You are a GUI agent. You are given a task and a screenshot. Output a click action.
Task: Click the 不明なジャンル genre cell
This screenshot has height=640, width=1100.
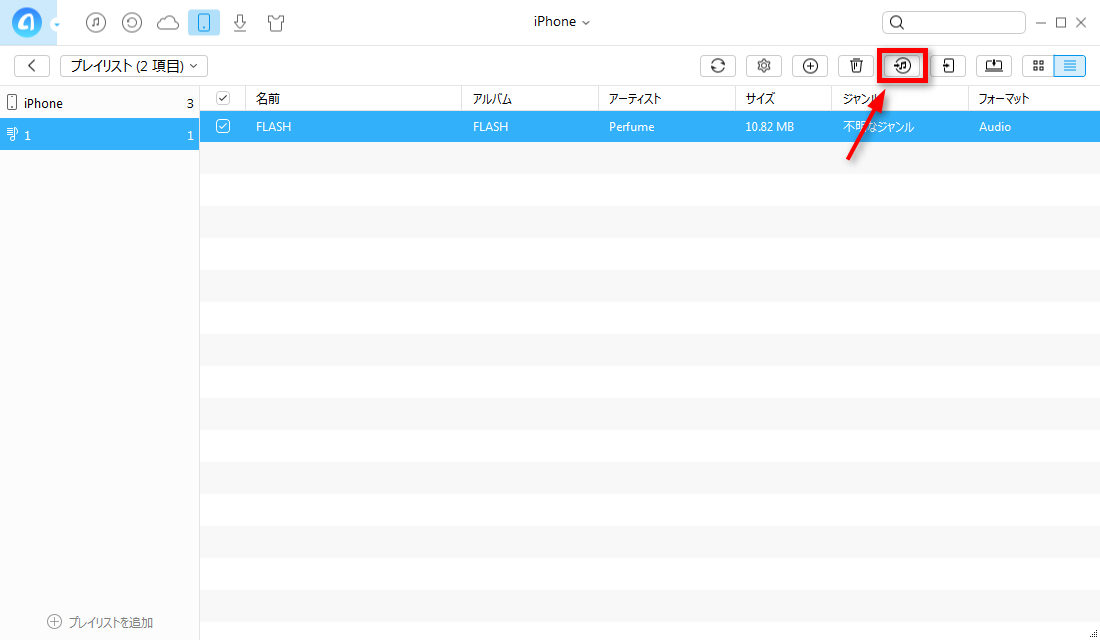[878, 127]
